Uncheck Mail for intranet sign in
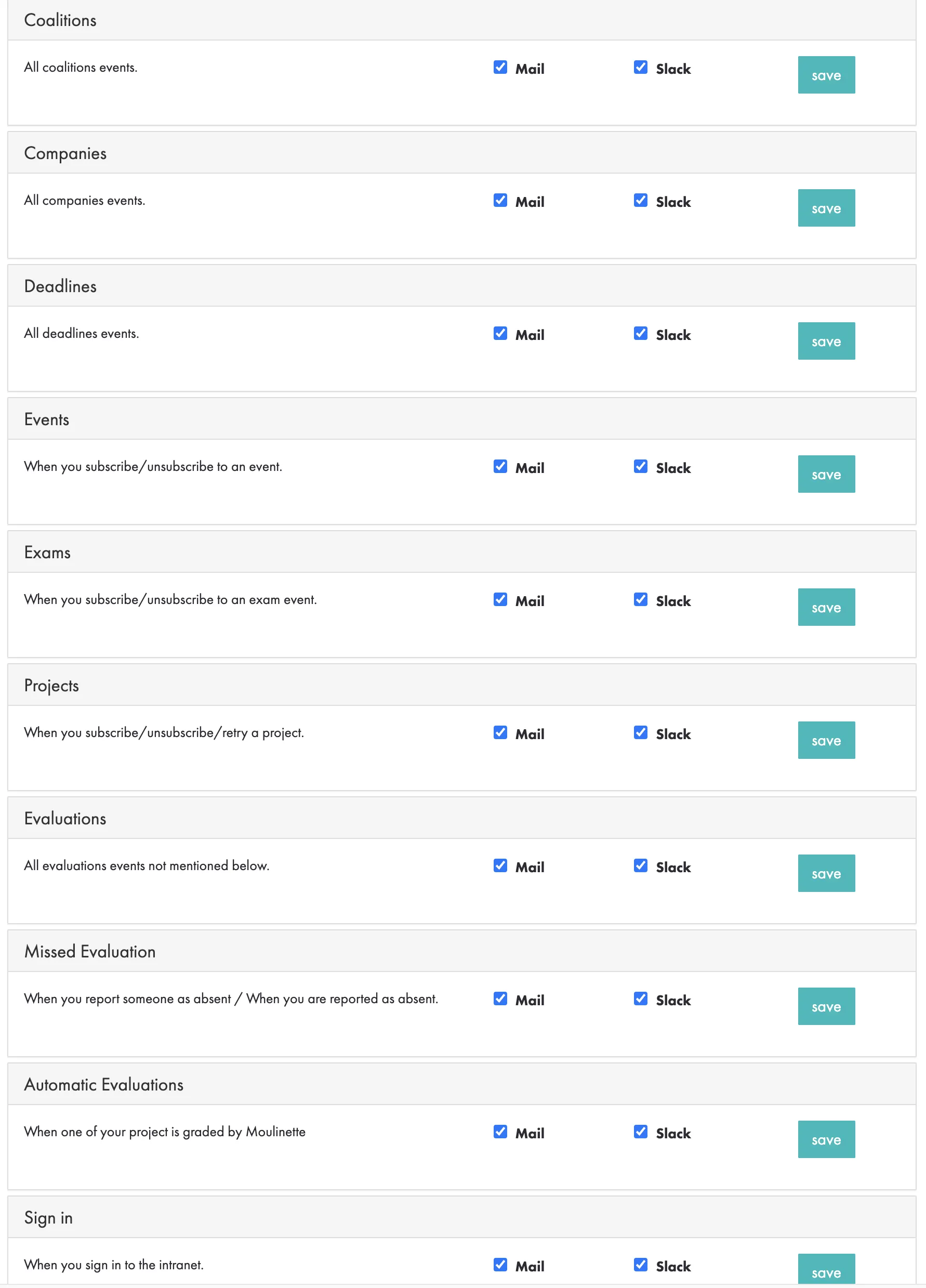The height and width of the screenshot is (1288, 926). point(499,1264)
